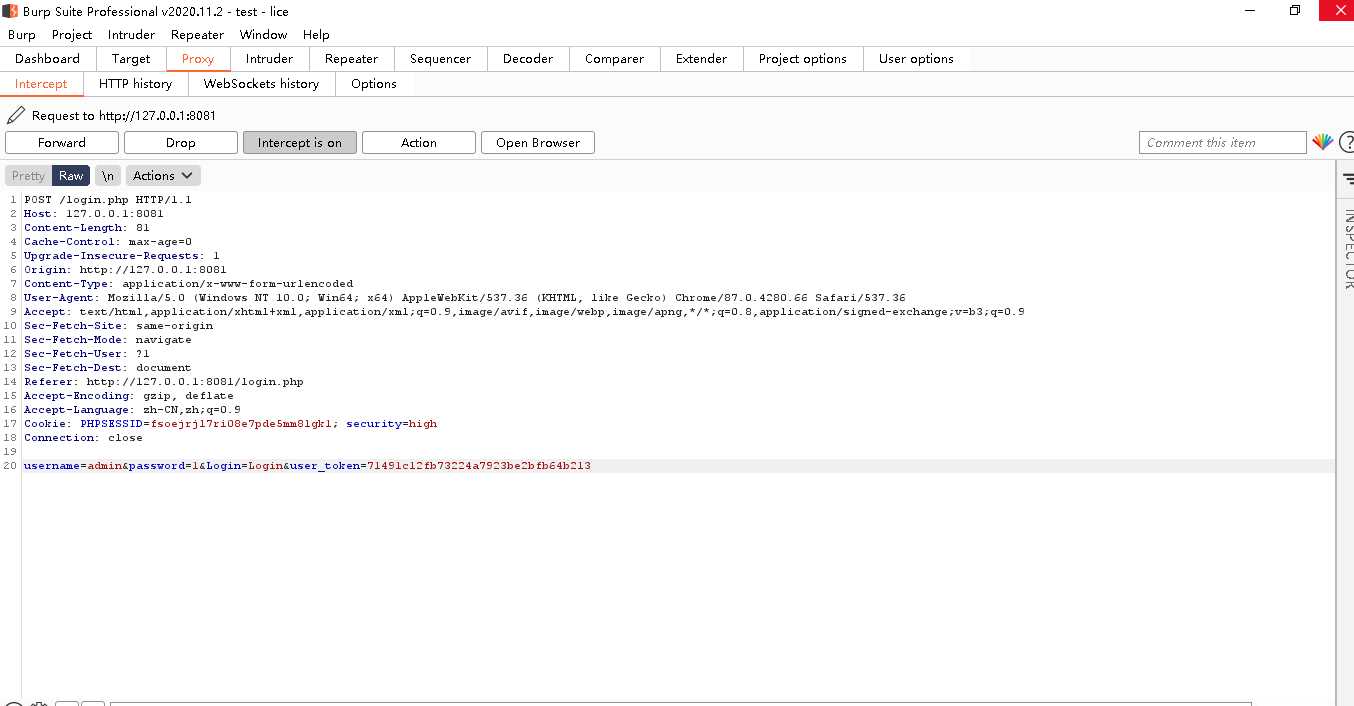This screenshot has height=706, width=1354.
Task: Click the Referer header line
Action: click(164, 381)
